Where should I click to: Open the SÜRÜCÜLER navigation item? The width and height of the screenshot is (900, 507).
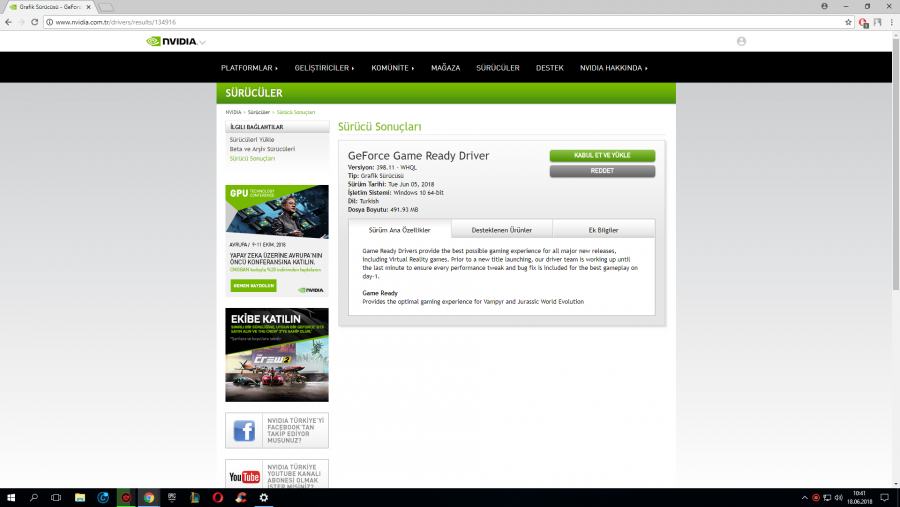click(x=498, y=68)
